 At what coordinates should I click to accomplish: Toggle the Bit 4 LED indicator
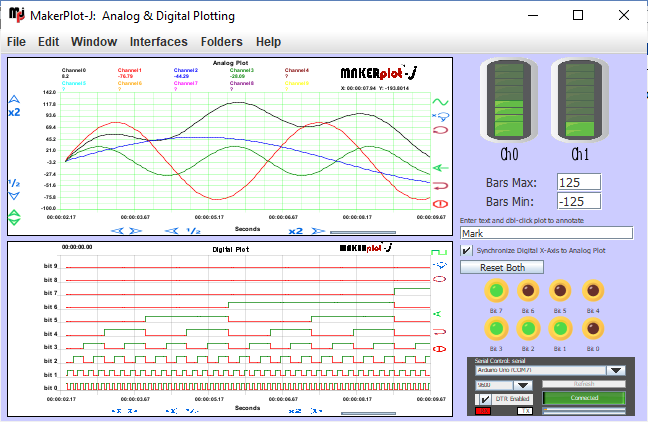click(x=593, y=291)
